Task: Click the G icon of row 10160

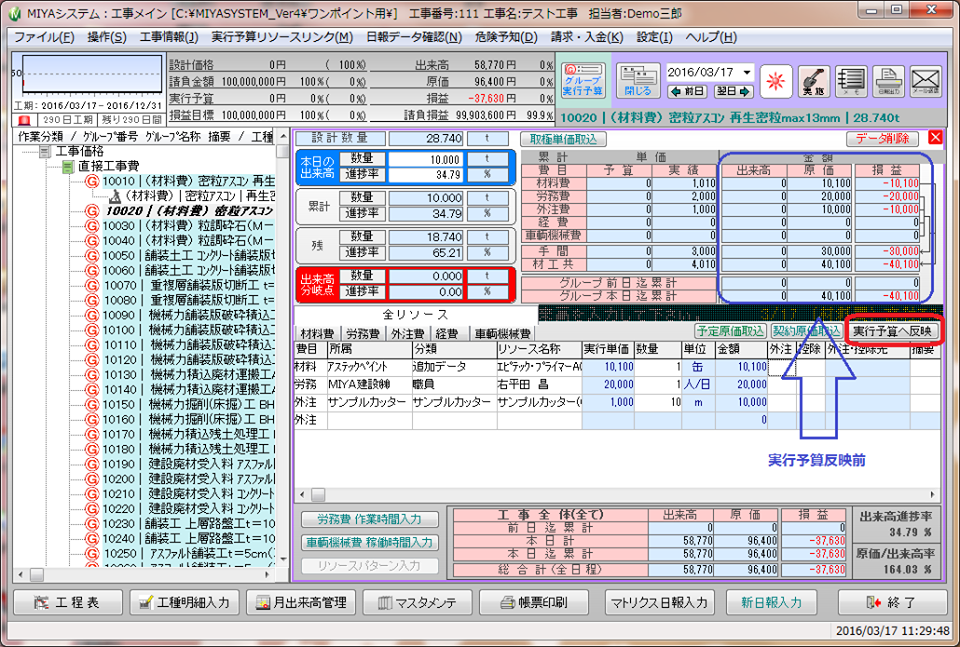Action: 91,419
